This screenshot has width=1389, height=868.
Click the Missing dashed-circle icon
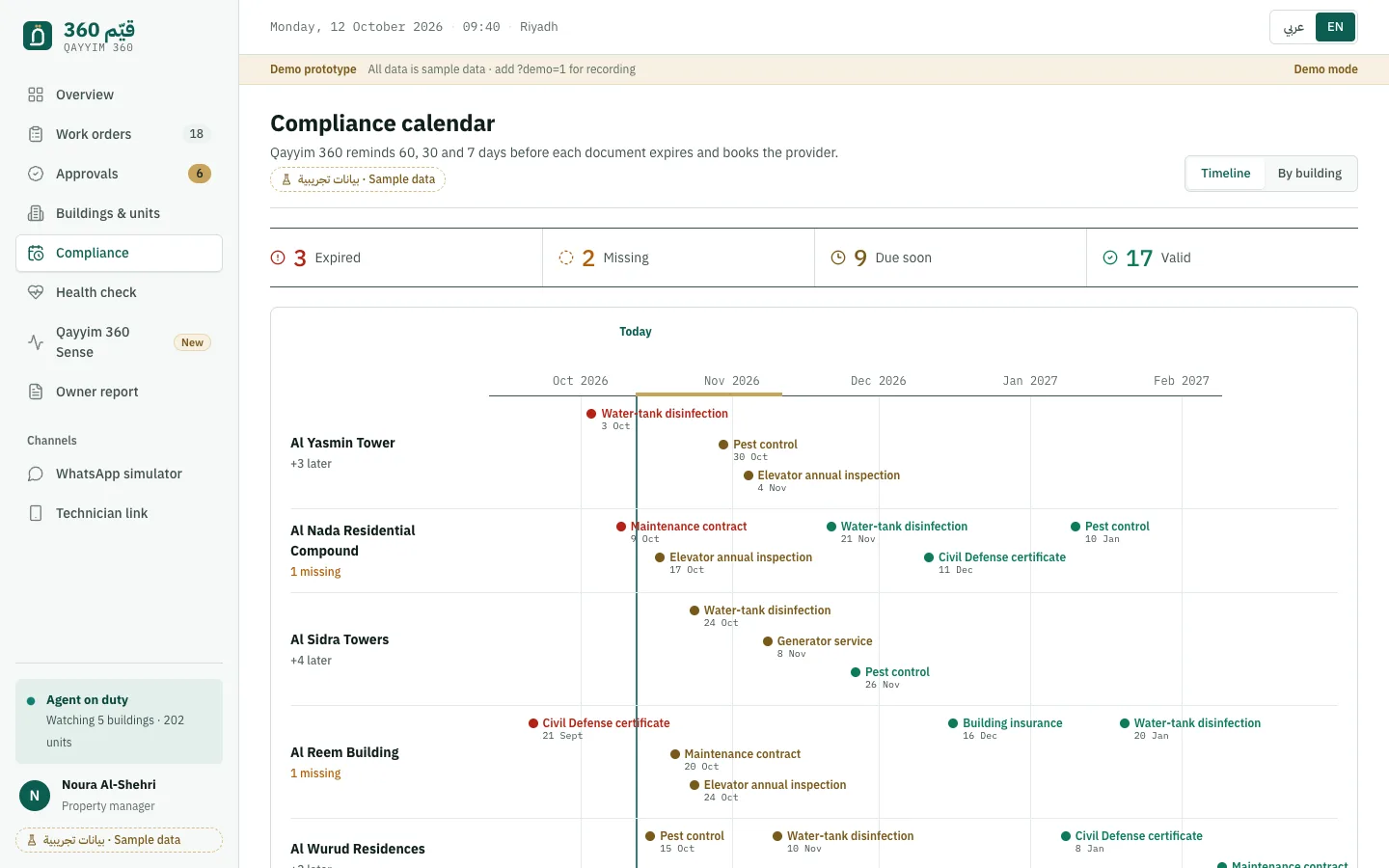(566, 258)
